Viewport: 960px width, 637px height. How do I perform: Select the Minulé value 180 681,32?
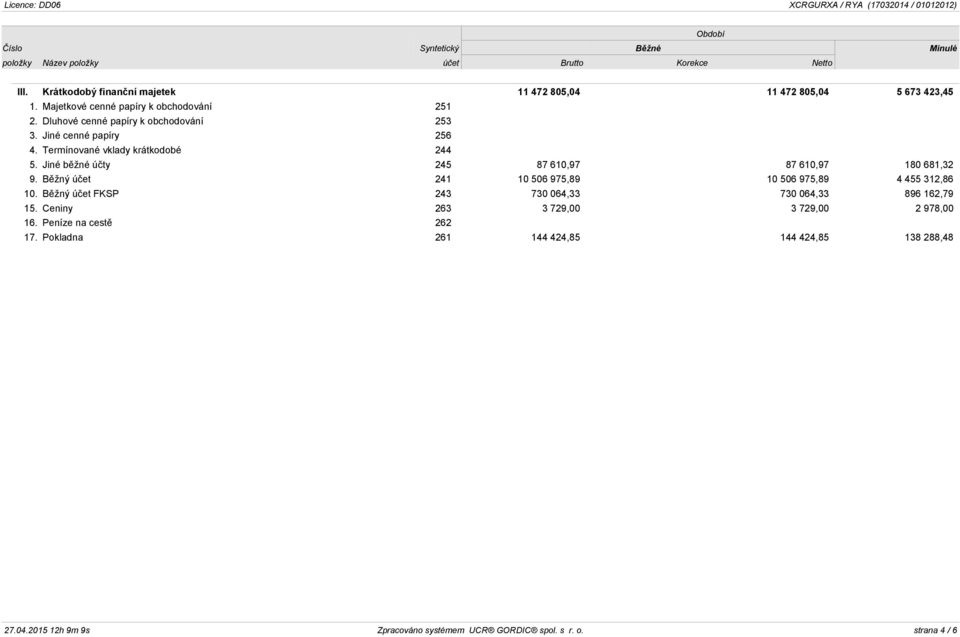coord(929,165)
